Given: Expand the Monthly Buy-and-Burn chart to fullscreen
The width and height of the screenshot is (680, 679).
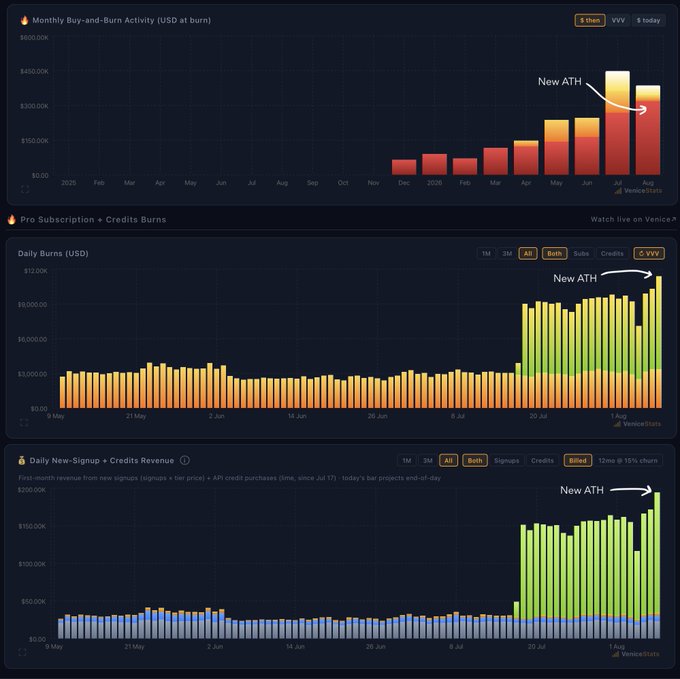Looking at the screenshot, I should [x=25, y=189].
